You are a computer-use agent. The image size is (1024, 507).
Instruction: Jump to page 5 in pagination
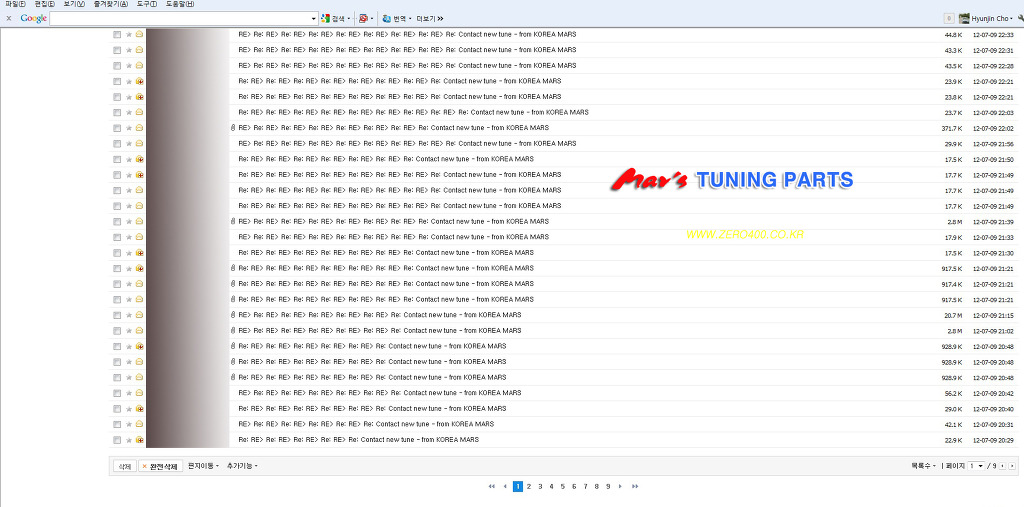coord(563,486)
